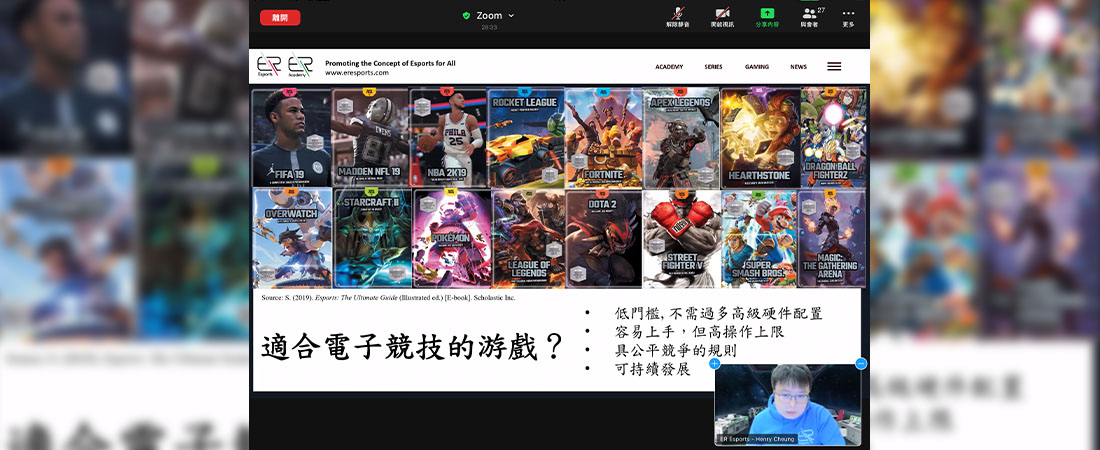Click the meeting timer under Zoom title
The width and height of the screenshot is (1100, 450).
click(489, 27)
